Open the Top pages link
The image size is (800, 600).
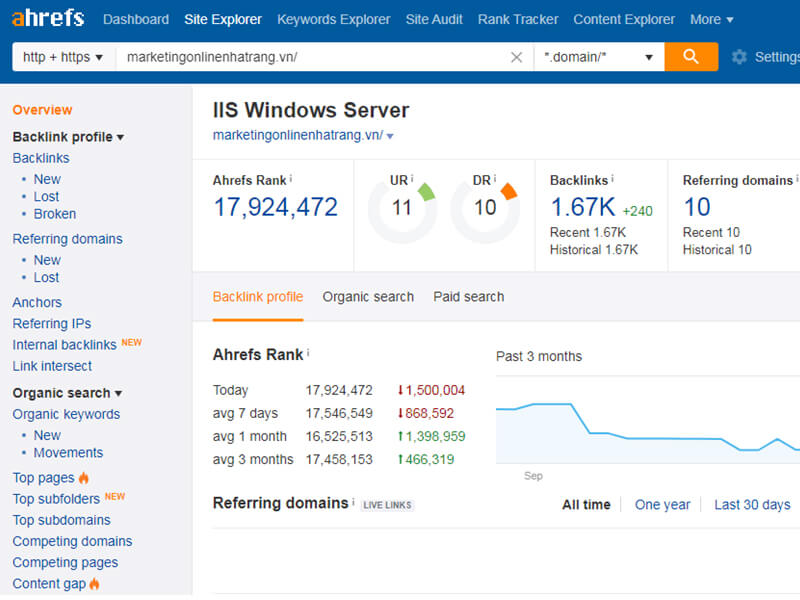[43, 478]
